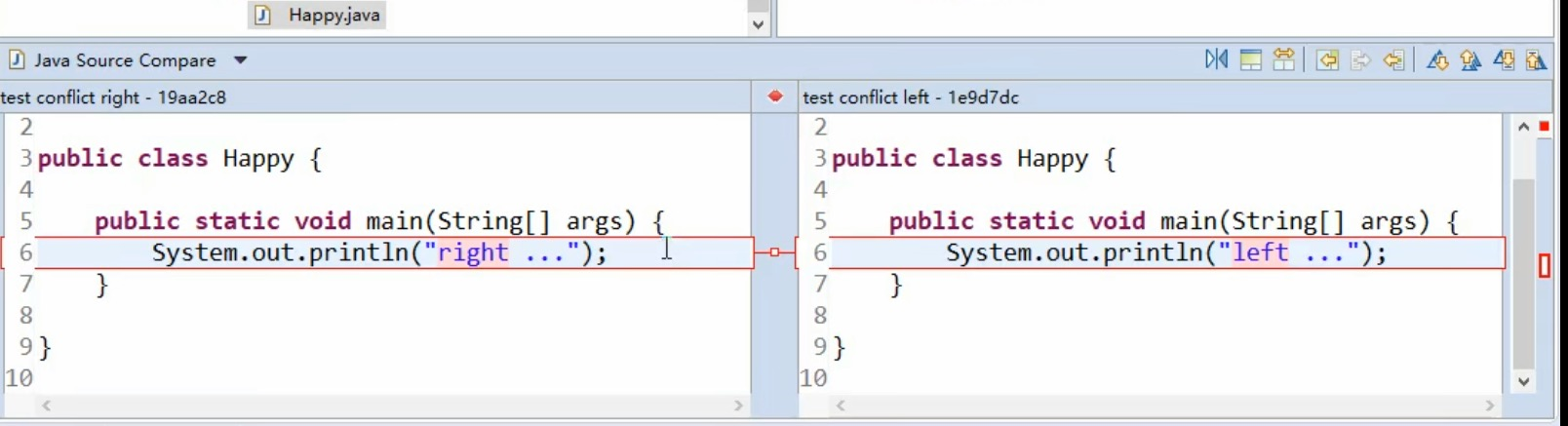The height and width of the screenshot is (426, 1568).
Task: Click line number 6 in right pane
Action: pyautogui.click(x=820, y=252)
